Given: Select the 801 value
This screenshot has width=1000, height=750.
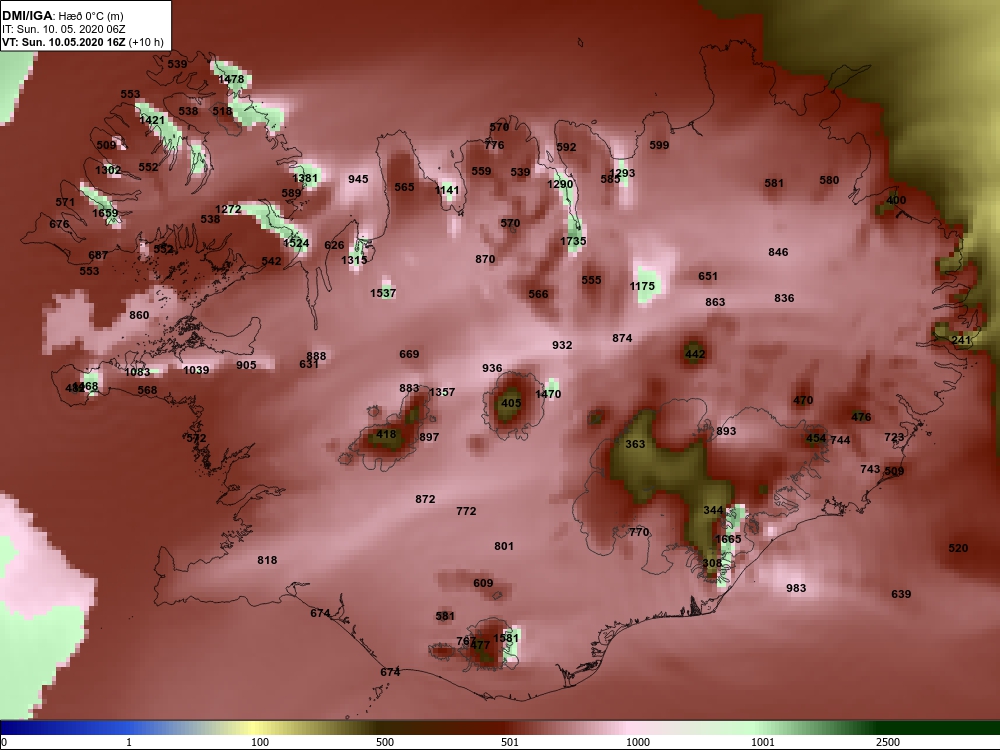Looking at the screenshot, I should tap(504, 547).
